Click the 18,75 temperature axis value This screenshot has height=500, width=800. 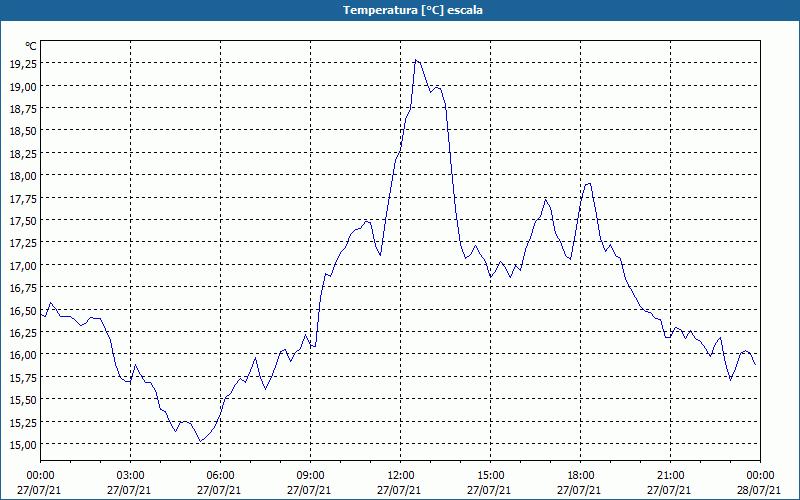point(23,109)
